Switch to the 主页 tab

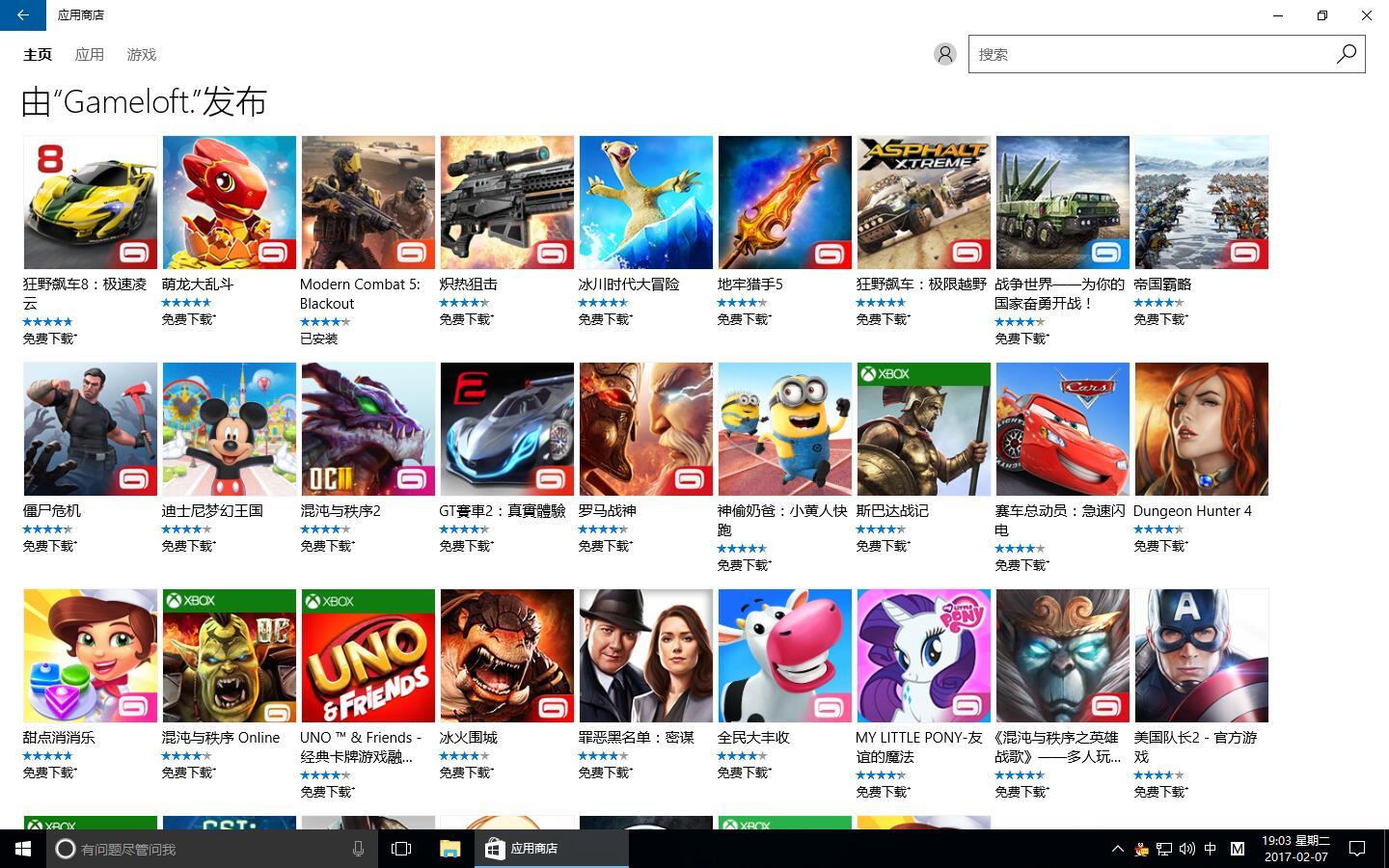[38, 55]
